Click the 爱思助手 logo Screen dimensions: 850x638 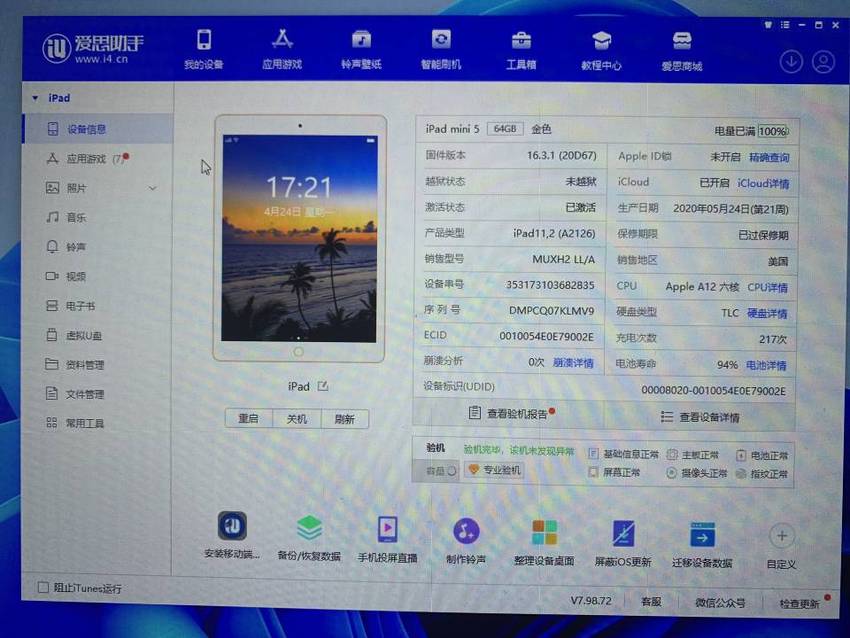pyautogui.click(x=93, y=48)
